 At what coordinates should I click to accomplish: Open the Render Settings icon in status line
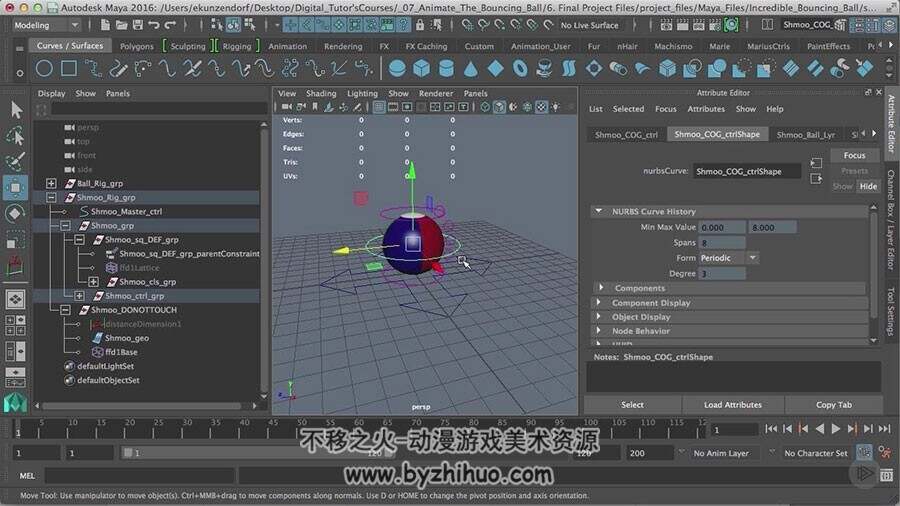[715, 25]
